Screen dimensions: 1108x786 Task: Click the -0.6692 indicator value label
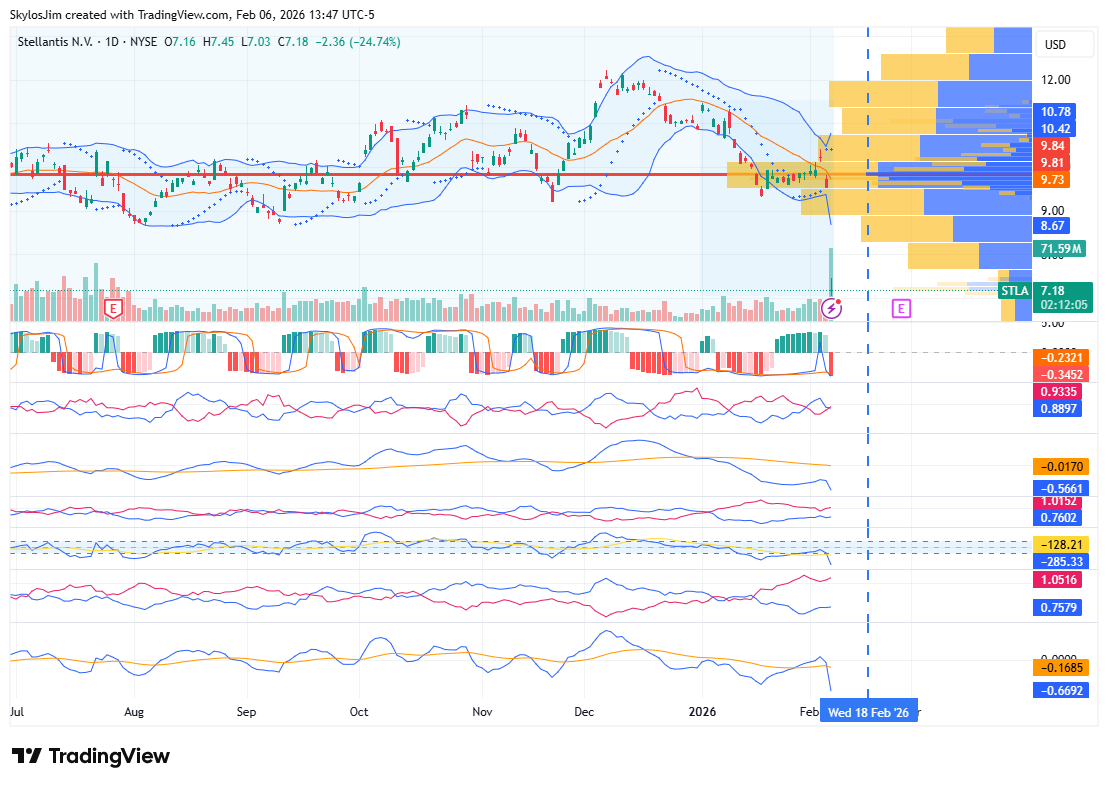(1061, 691)
